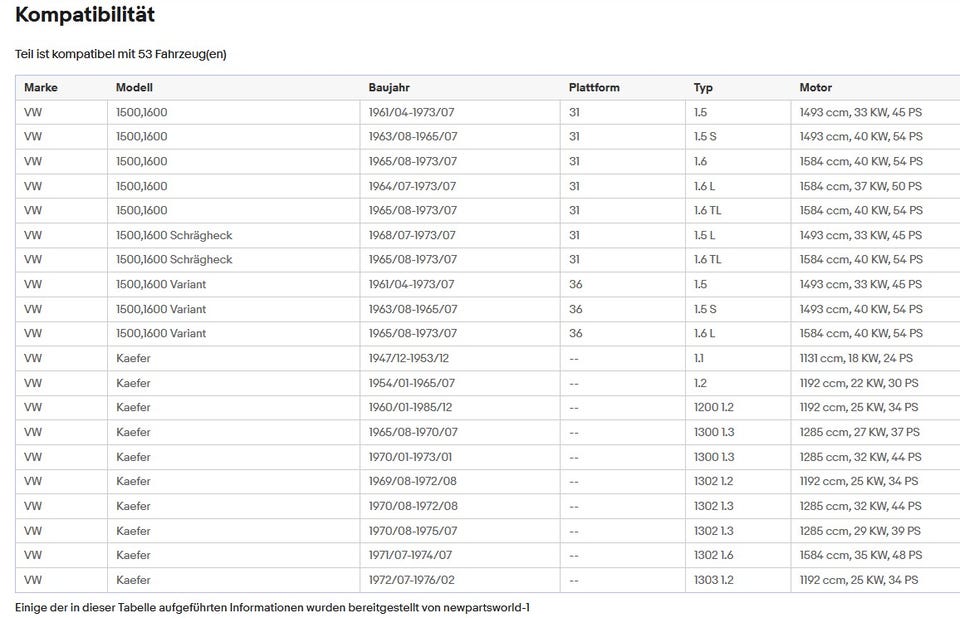This screenshot has height=618, width=960.
Task: Select the Baujahr cell '1968/07-1973/07'
Action: click(412, 235)
